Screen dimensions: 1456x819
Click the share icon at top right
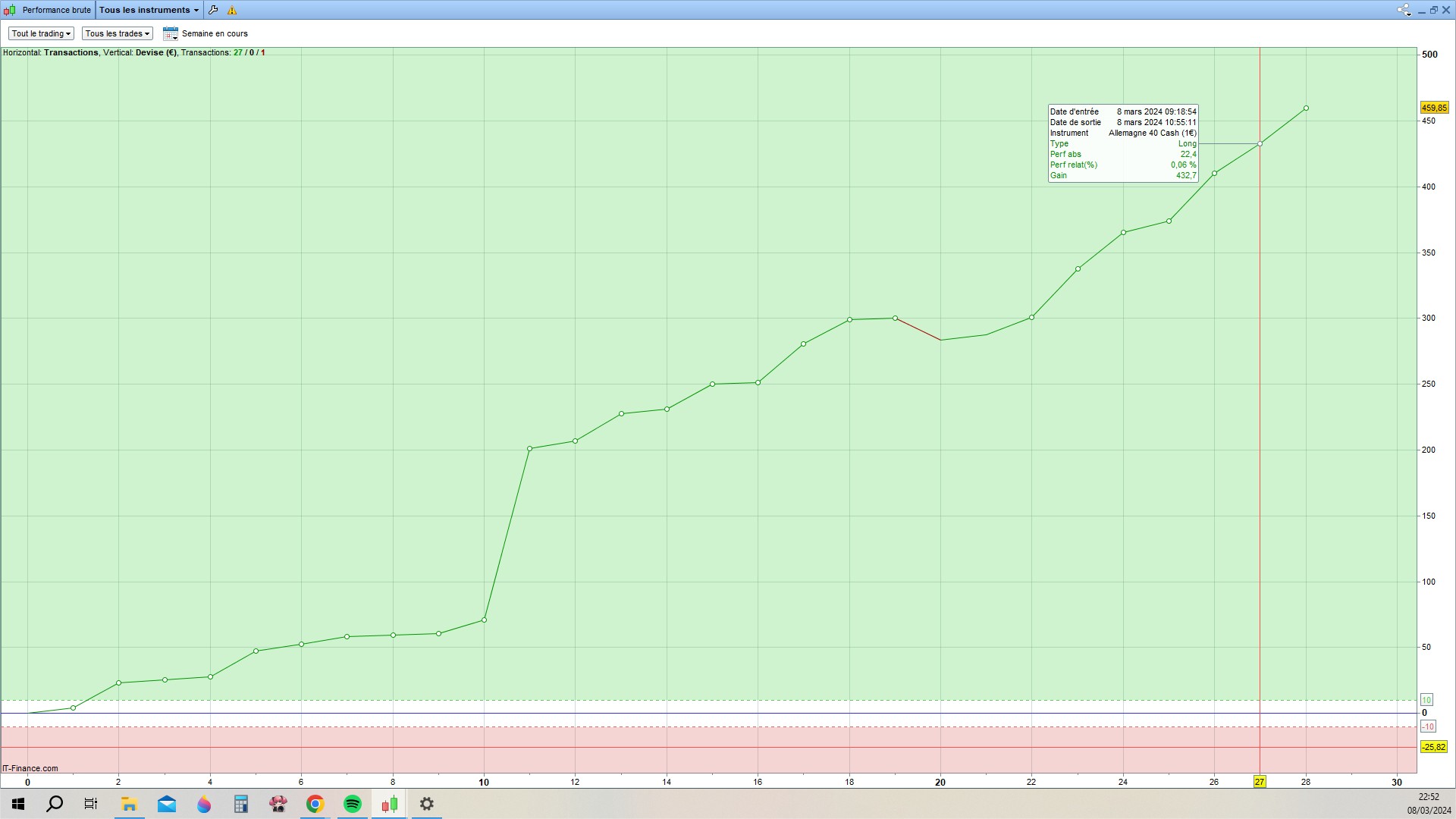[1403, 10]
